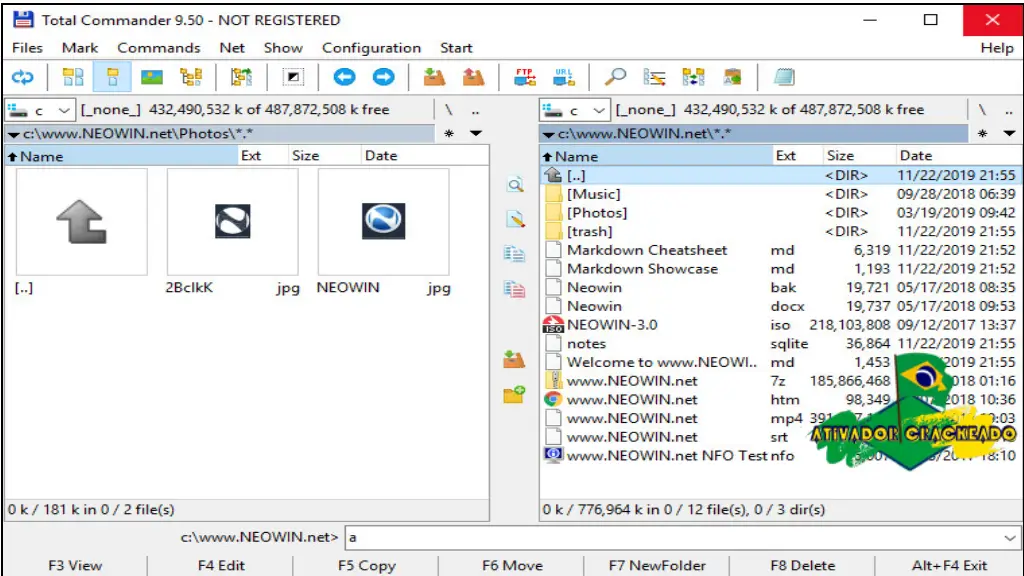Sort right panel by Date column header
This screenshot has height=576, width=1024.
point(957,155)
